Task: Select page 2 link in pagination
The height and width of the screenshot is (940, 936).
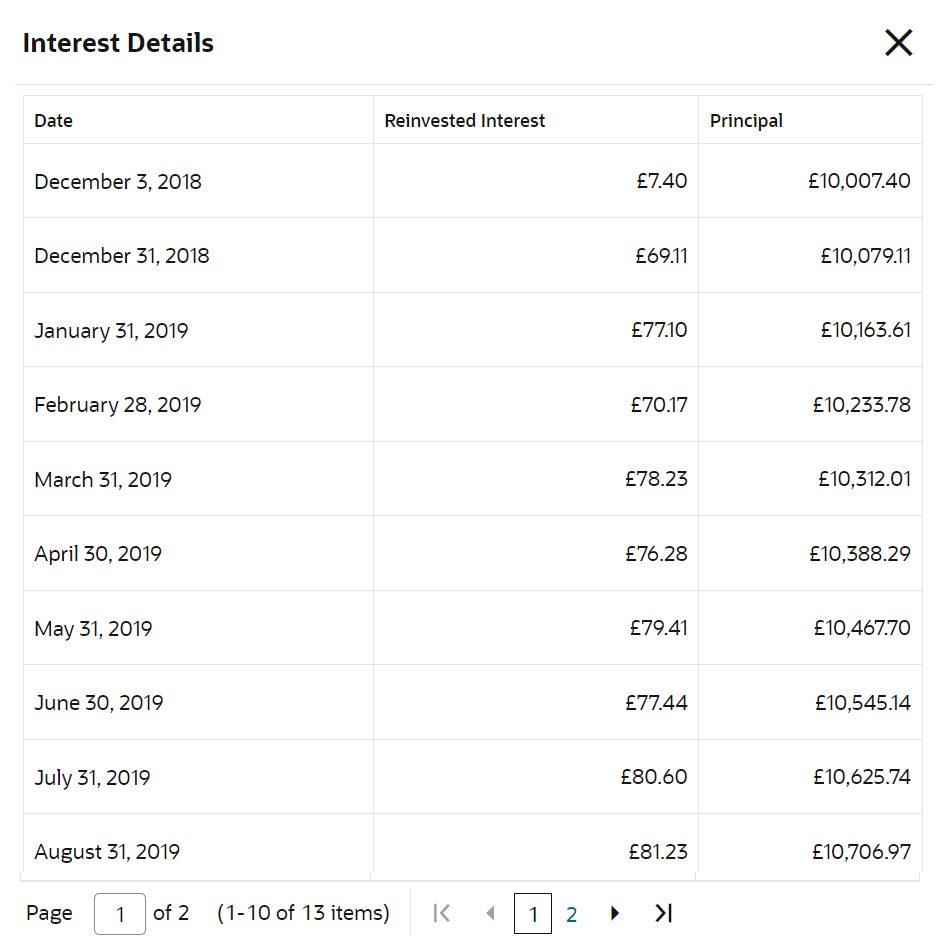Action: pyautogui.click(x=572, y=914)
